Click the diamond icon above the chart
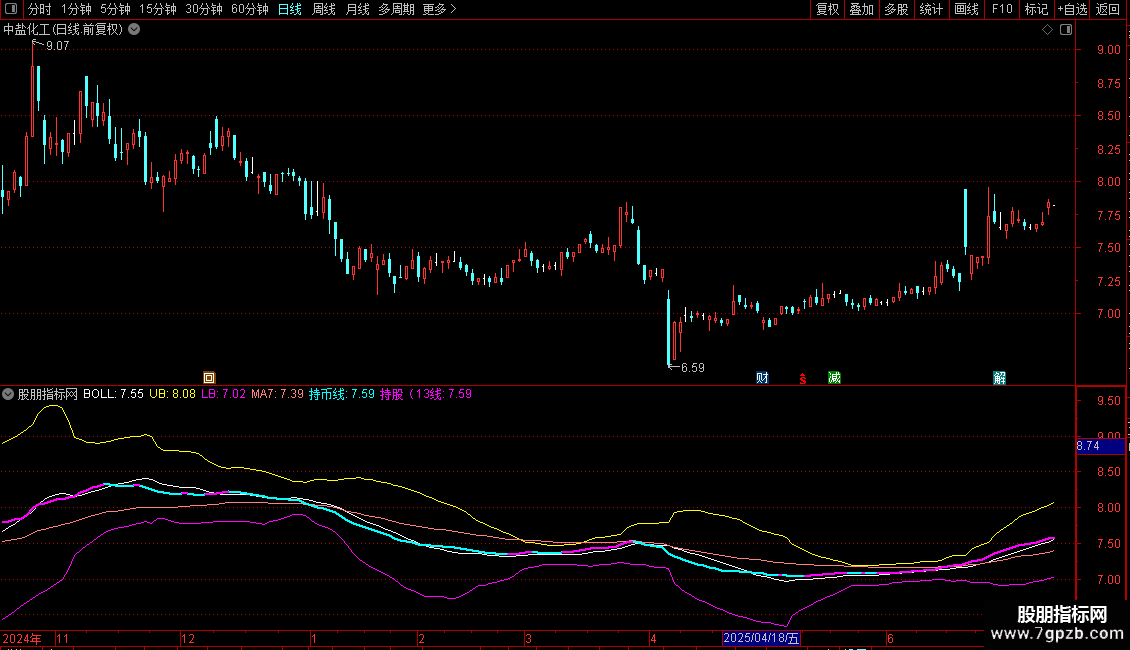This screenshot has height=650, width=1130. 1048,30
